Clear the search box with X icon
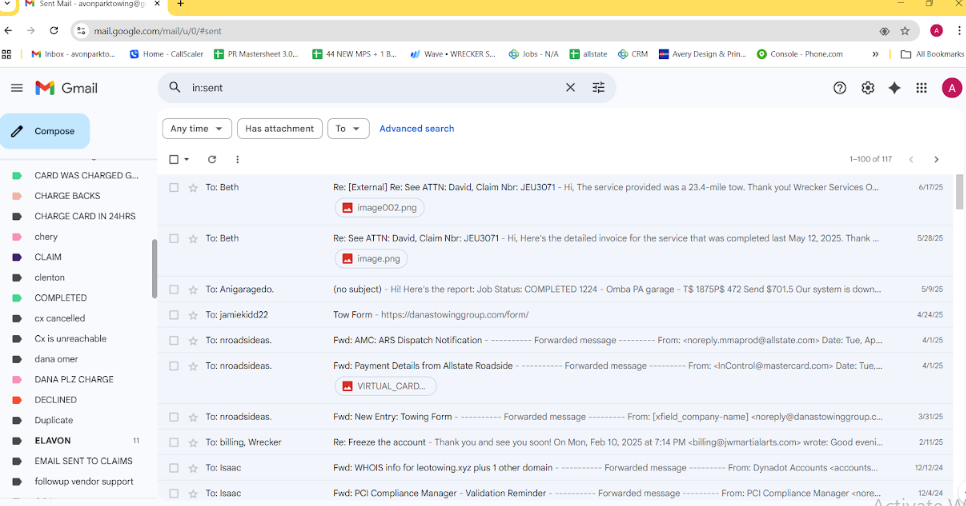 click(570, 88)
